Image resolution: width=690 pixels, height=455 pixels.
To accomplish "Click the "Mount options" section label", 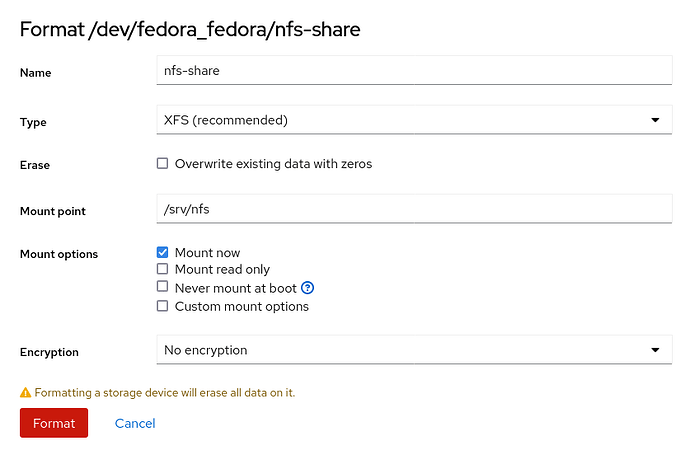I will click(59, 254).
